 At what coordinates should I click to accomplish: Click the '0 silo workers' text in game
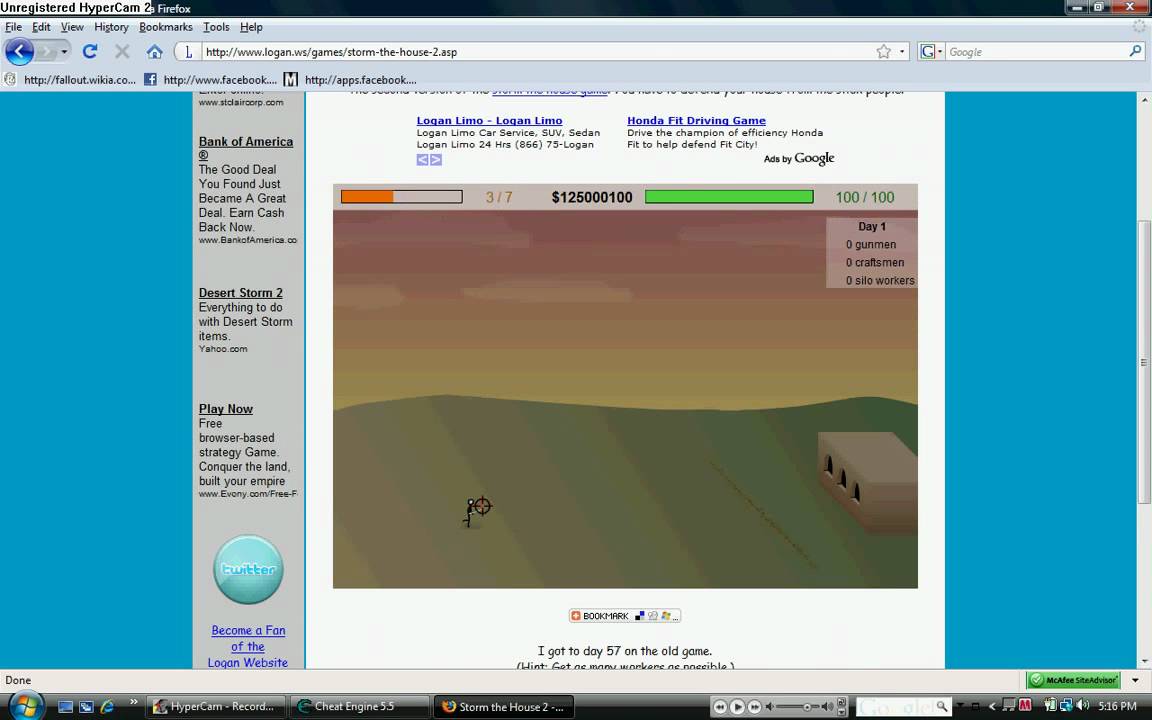[x=879, y=281]
